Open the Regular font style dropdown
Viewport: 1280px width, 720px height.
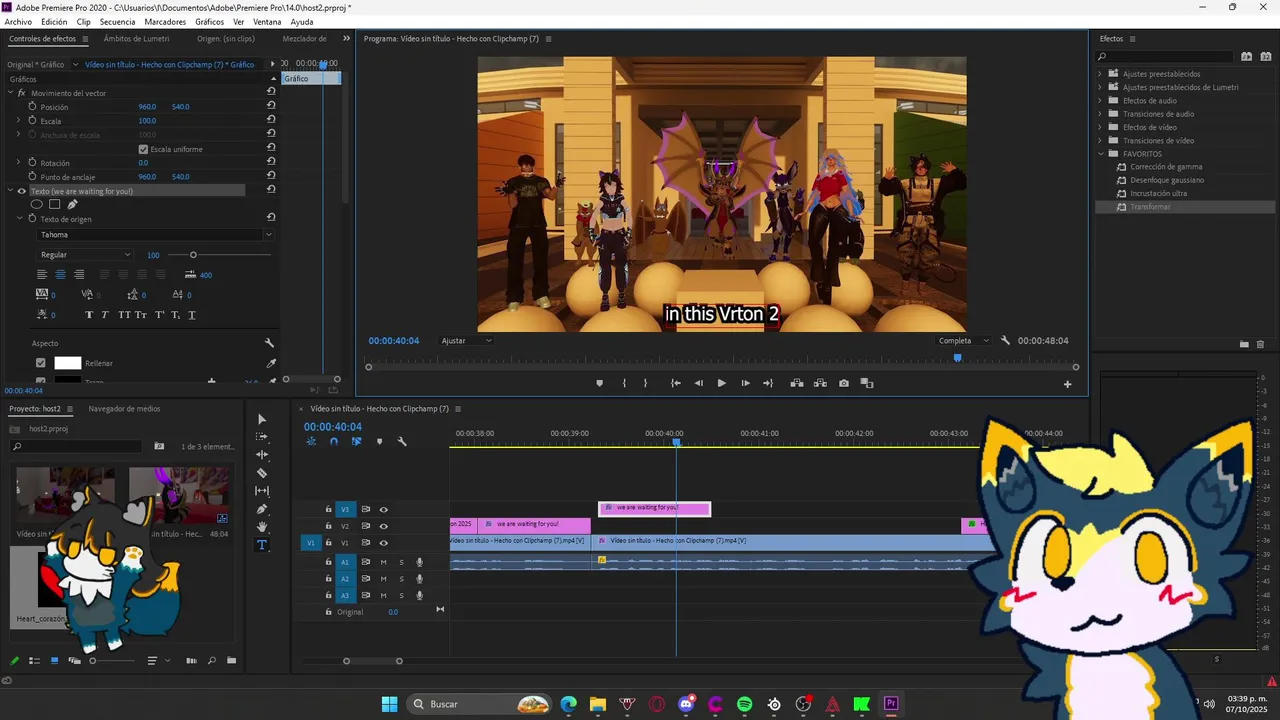click(x=85, y=255)
